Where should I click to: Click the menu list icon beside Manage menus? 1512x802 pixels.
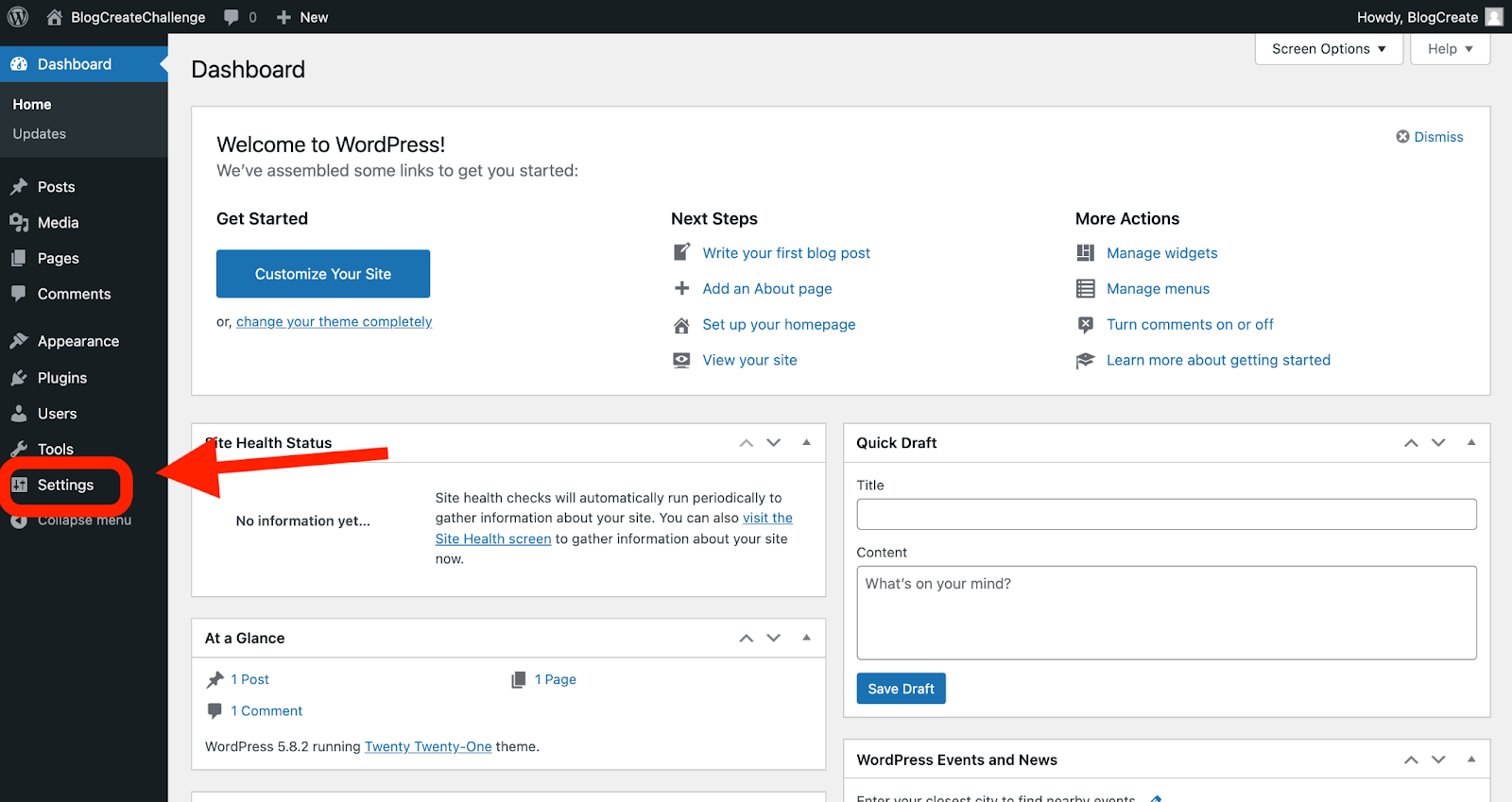1085,288
